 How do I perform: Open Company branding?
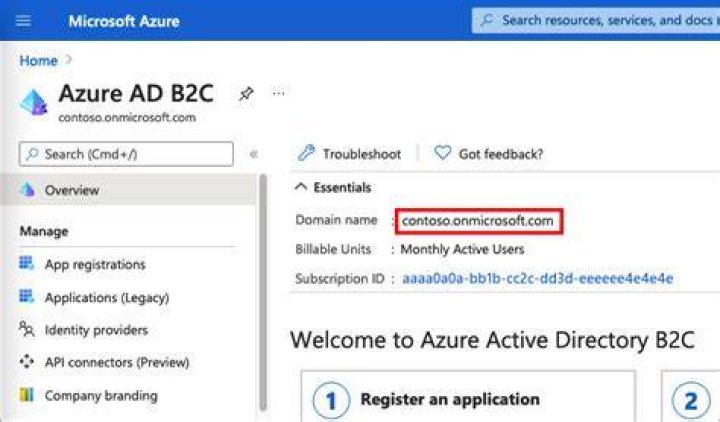point(101,395)
